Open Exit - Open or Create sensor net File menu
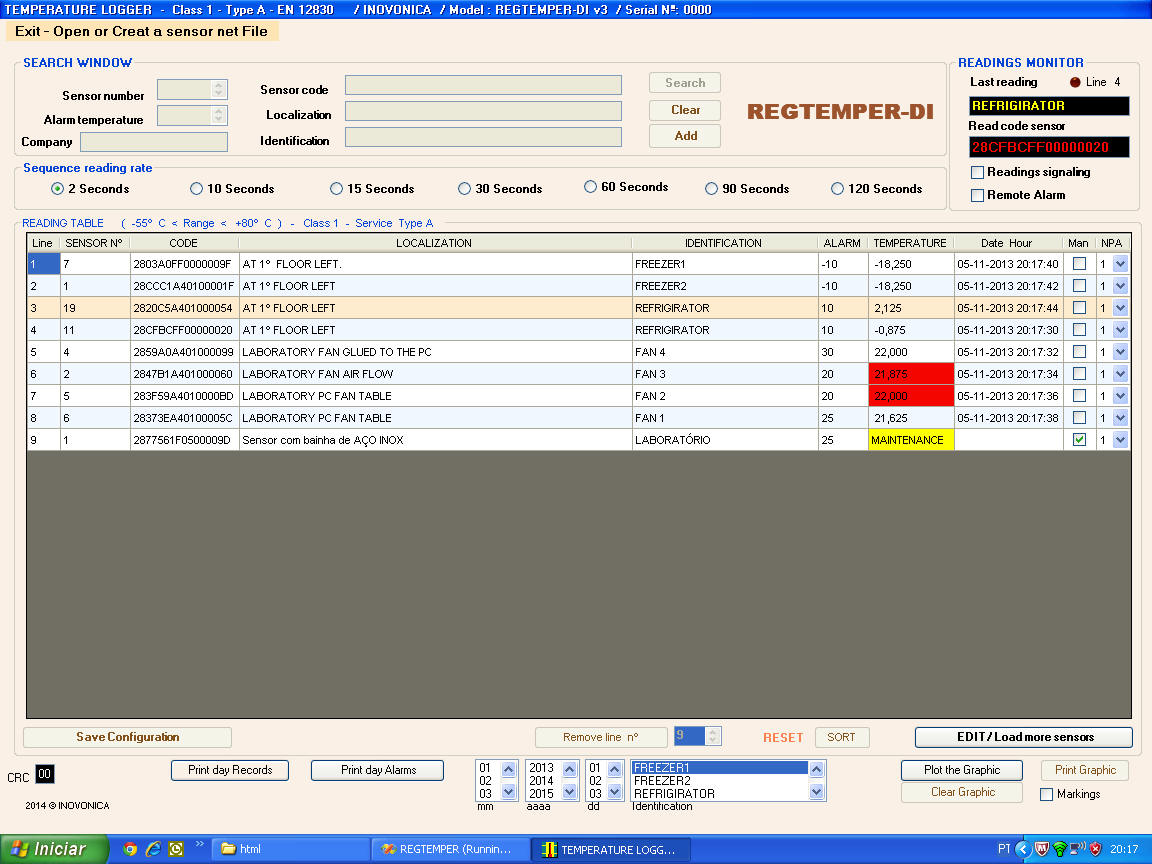This screenshot has height=864, width=1152. click(x=141, y=31)
